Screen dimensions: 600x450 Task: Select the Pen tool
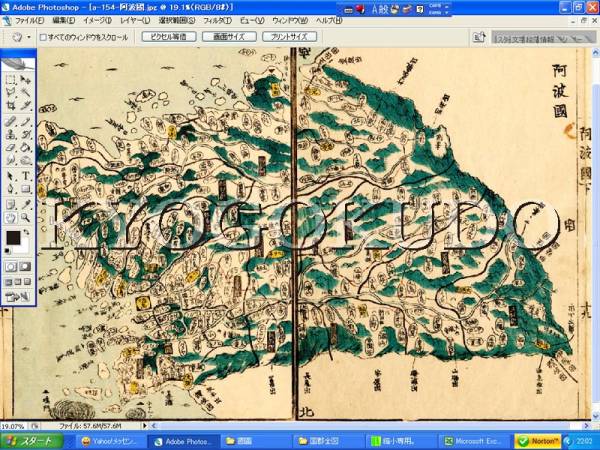click(x=11, y=189)
